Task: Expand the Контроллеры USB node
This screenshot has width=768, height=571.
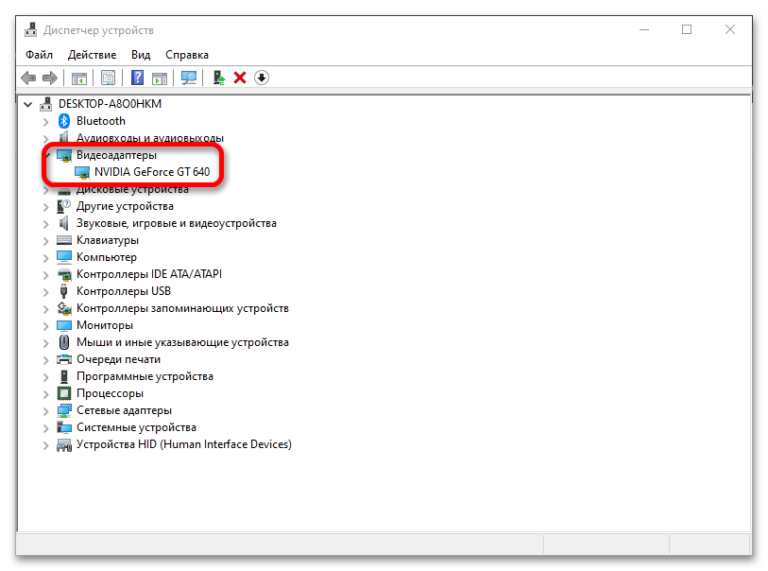Action: 46,291
